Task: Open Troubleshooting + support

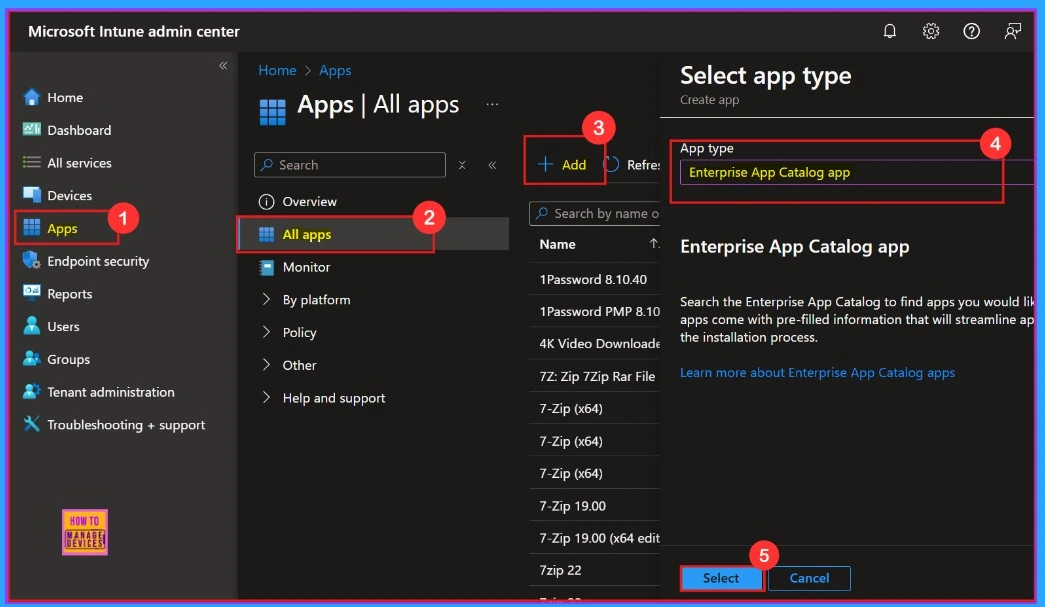Action: pos(126,424)
